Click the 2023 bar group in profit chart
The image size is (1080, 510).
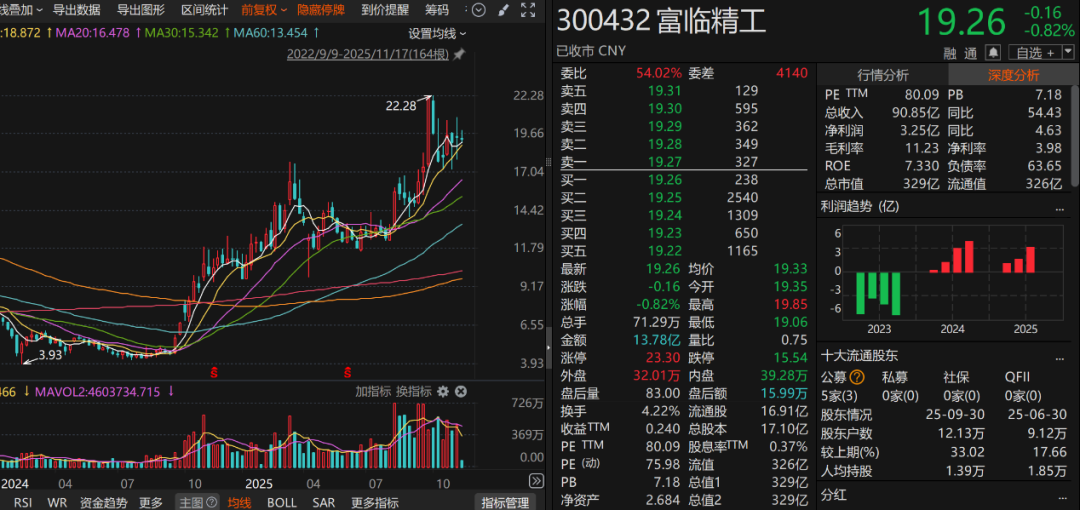(x=879, y=294)
